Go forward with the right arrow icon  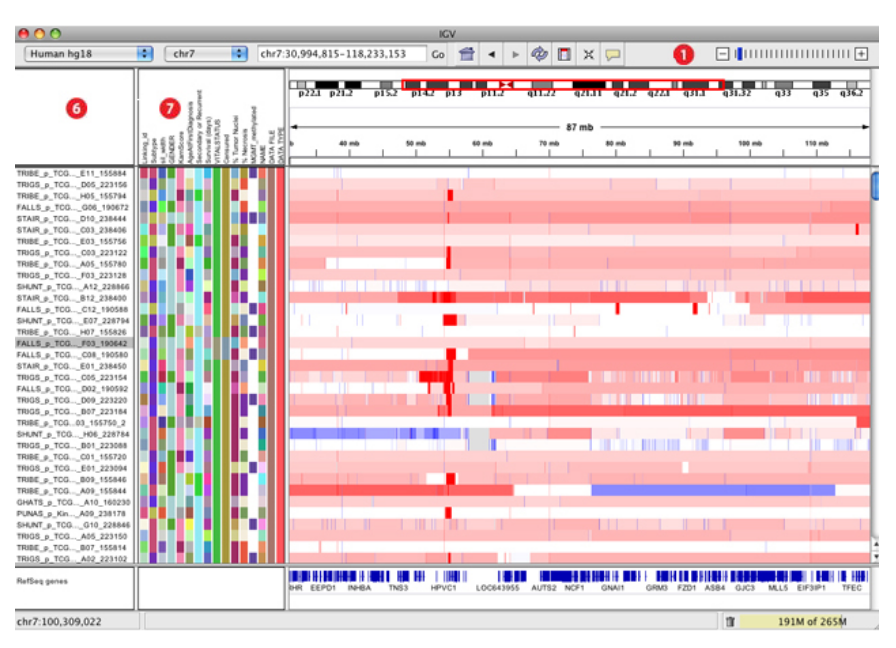(x=515, y=54)
